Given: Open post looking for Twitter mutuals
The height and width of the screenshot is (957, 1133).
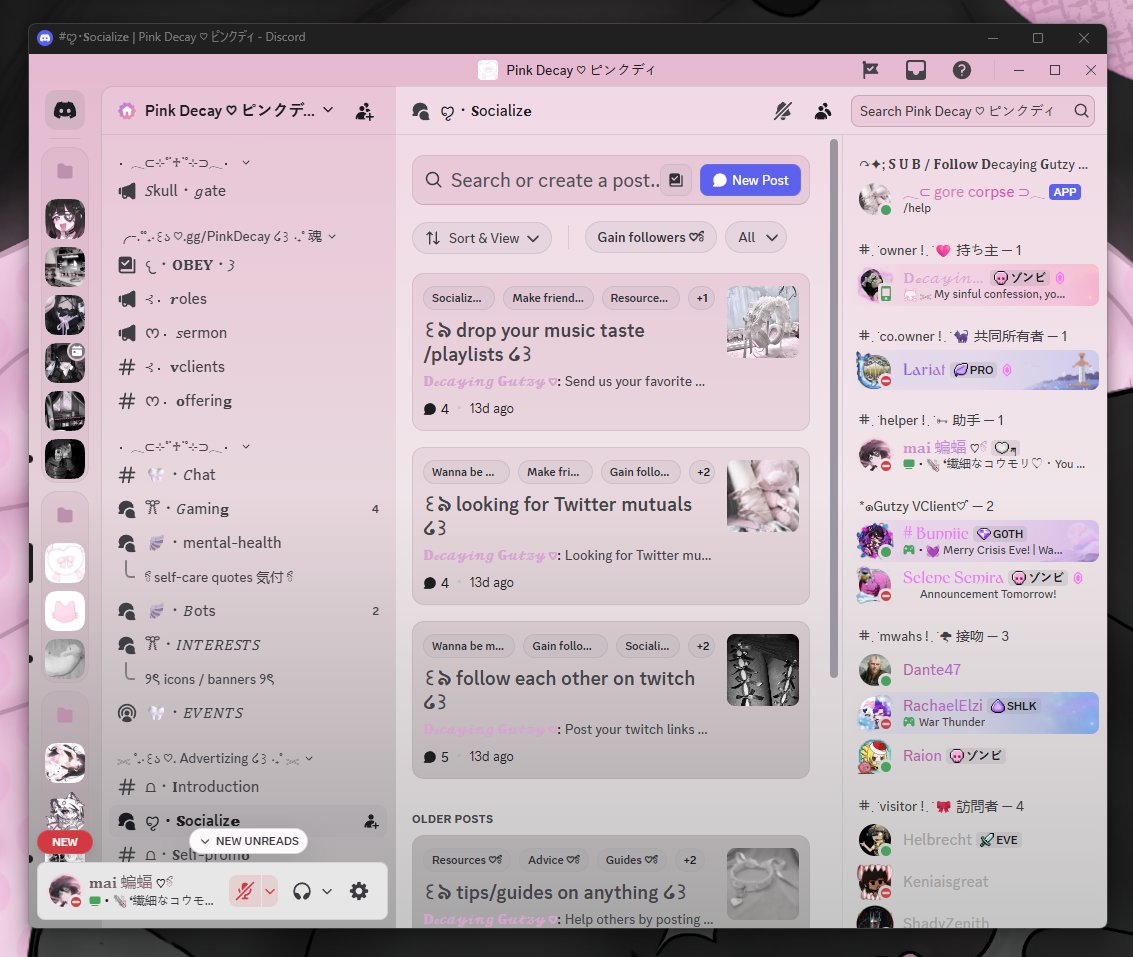Looking at the screenshot, I should pos(611,526).
